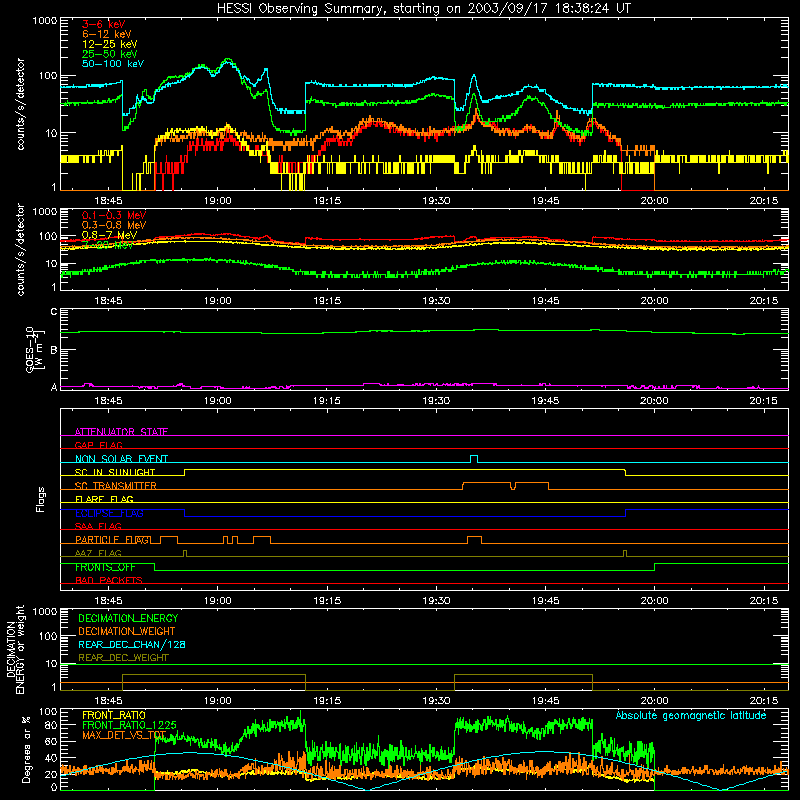Select the 6-12 keV legend label
This screenshot has width=800, height=800.
pos(106,34)
